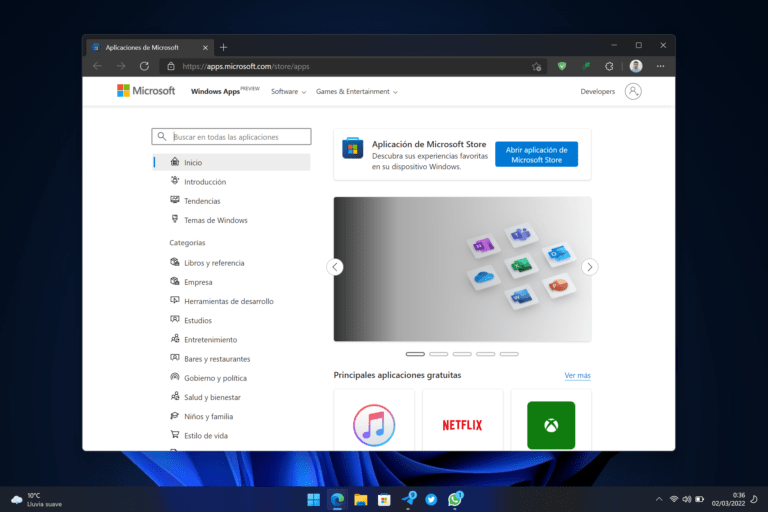Click the browser back arrow

pyautogui.click(x=97, y=66)
